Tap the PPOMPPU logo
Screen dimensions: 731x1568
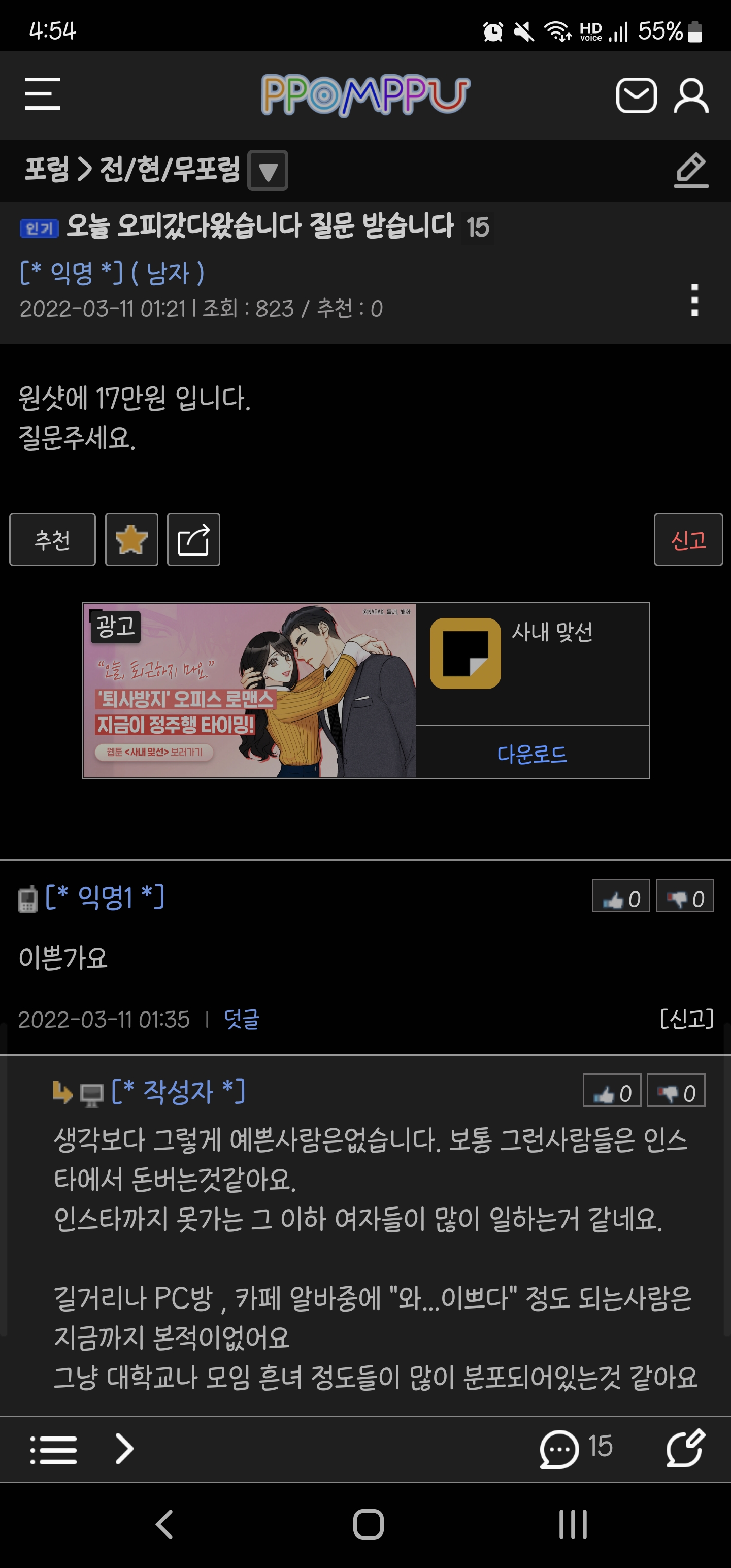pos(366,95)
